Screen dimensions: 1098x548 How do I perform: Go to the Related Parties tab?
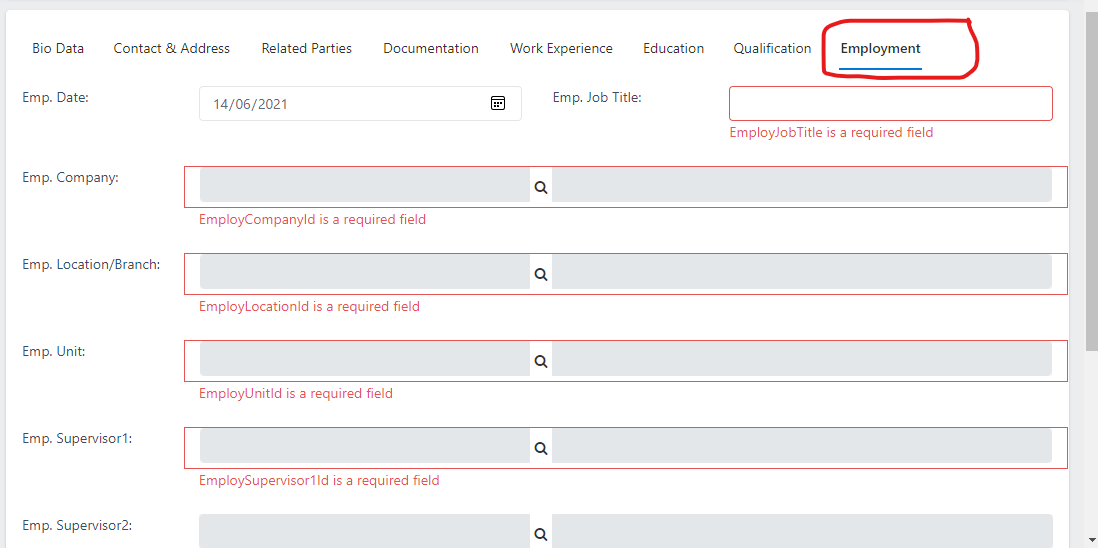[307, 48]
